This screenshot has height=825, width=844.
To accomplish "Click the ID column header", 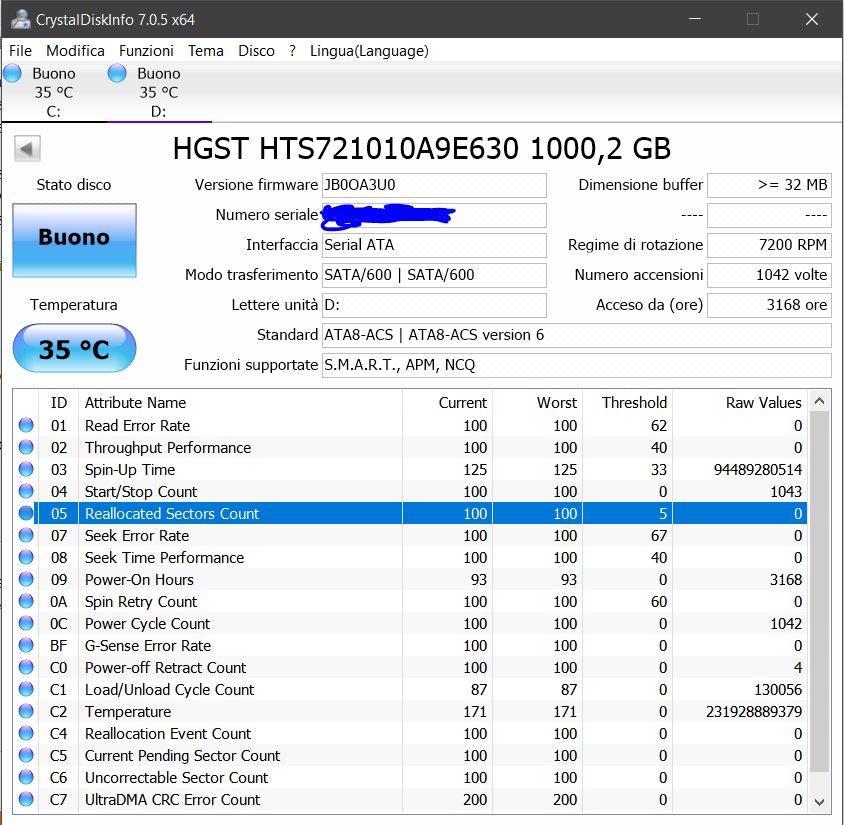I will pyautogui.click(x=58, y=403).
